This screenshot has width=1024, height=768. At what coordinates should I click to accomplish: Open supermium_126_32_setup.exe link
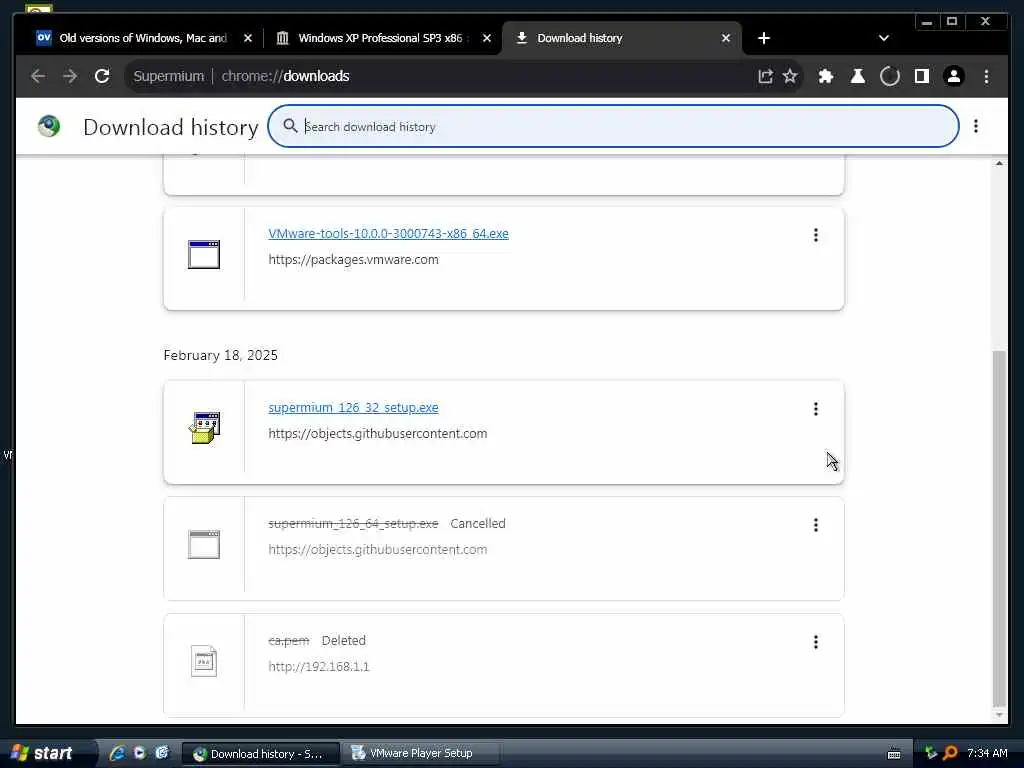click(x=353, y=408)
